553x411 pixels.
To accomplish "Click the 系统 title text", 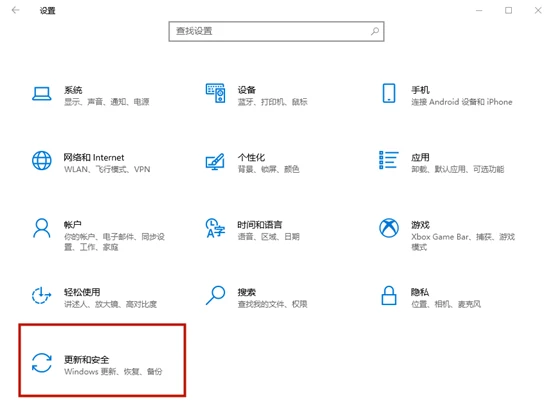I will (73, 90).
